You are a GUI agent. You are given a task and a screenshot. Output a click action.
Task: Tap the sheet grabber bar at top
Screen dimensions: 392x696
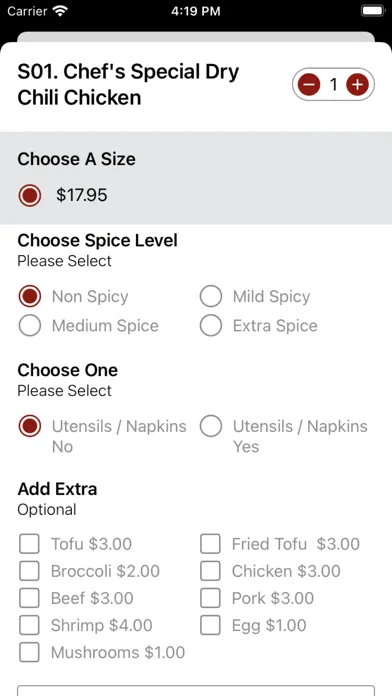(196, 36)
